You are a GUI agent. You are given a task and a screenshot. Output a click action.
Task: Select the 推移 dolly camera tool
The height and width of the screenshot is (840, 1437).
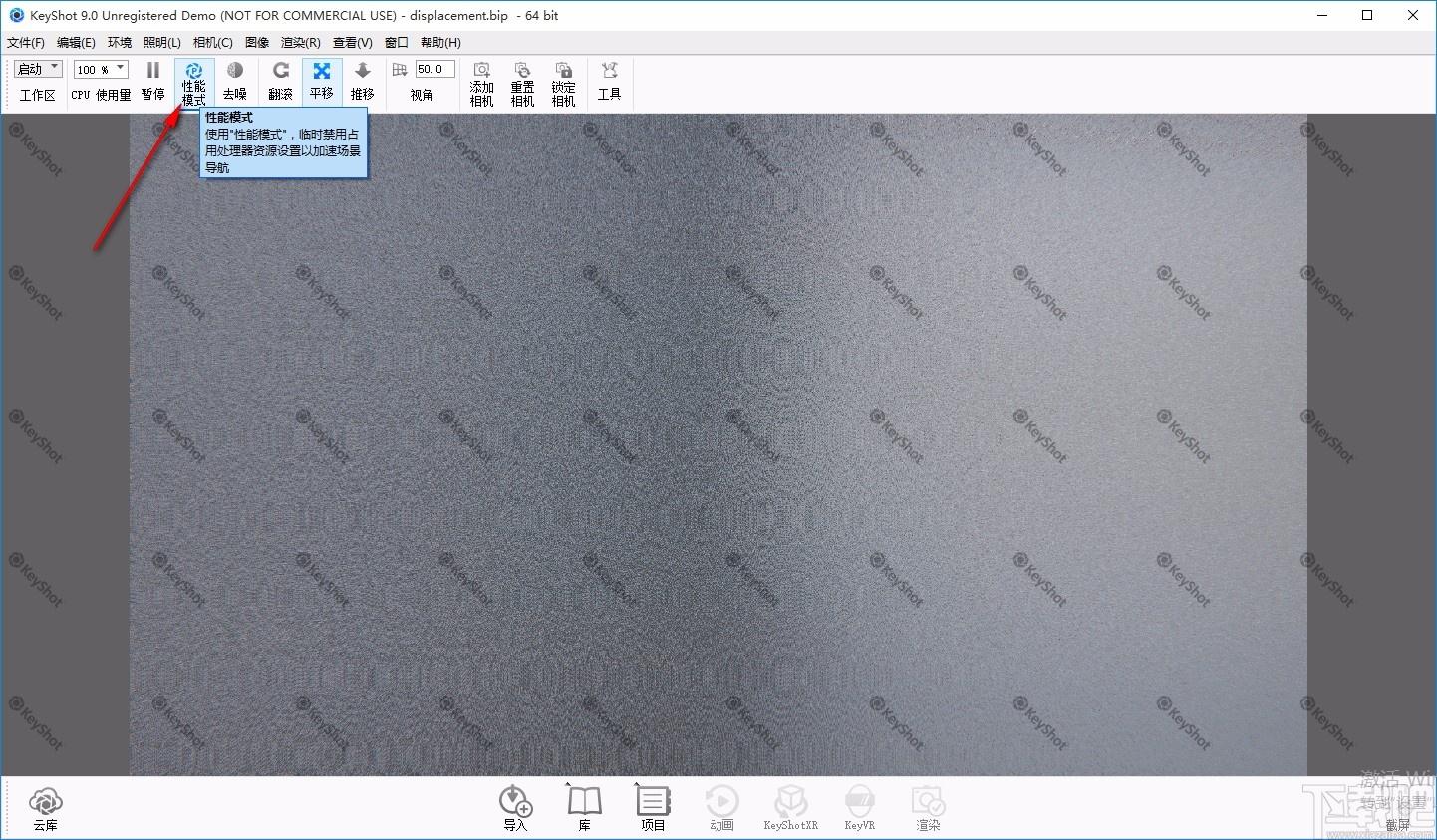(x=363, y=82)
